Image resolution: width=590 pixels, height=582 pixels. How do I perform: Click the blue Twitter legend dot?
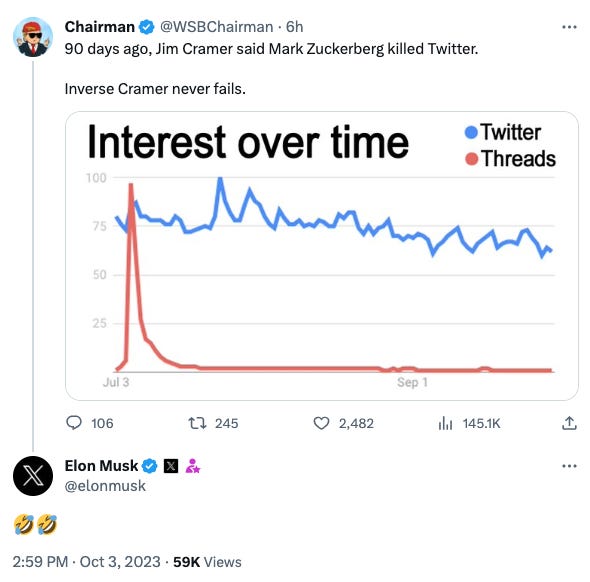(x=471, y=132)
